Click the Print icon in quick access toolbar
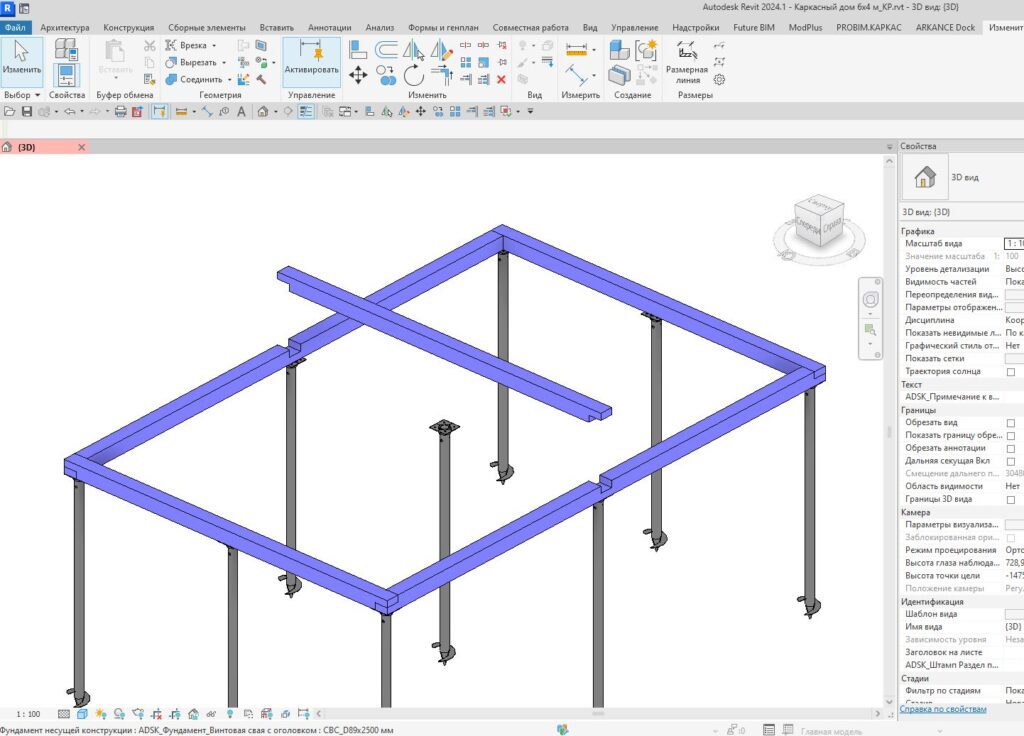Image resolution: width=1024 pixels, height=736 pixels. 121,111
